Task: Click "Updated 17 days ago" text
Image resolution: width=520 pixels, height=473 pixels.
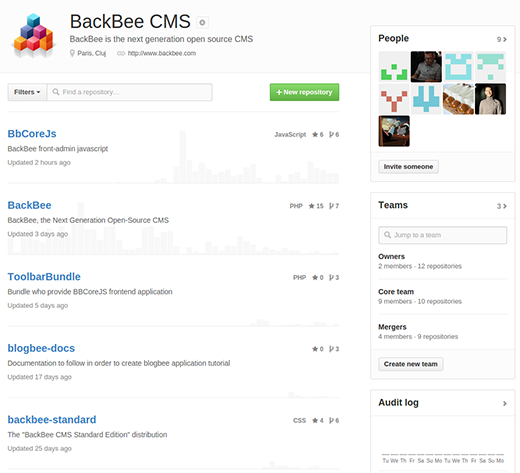Action: [40, 377]
